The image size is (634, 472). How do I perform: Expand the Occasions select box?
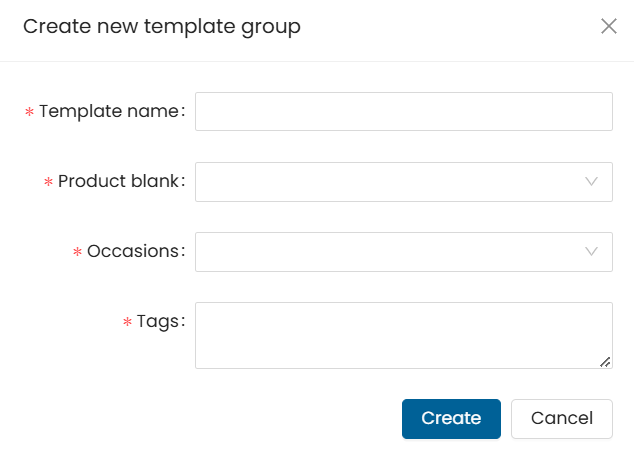click(x=390, y=252)
